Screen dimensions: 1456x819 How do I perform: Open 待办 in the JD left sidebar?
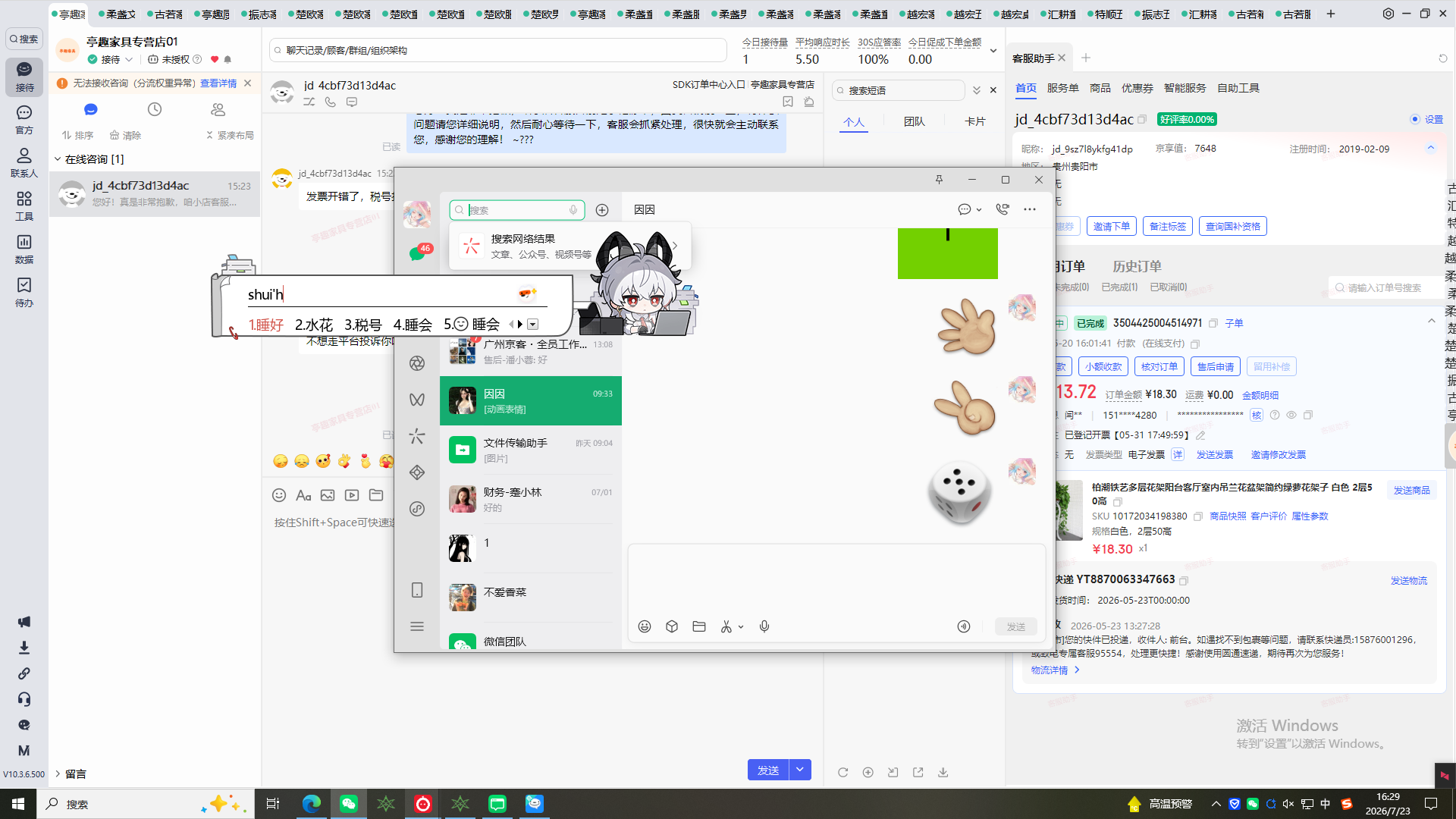(x=24, y=293)
